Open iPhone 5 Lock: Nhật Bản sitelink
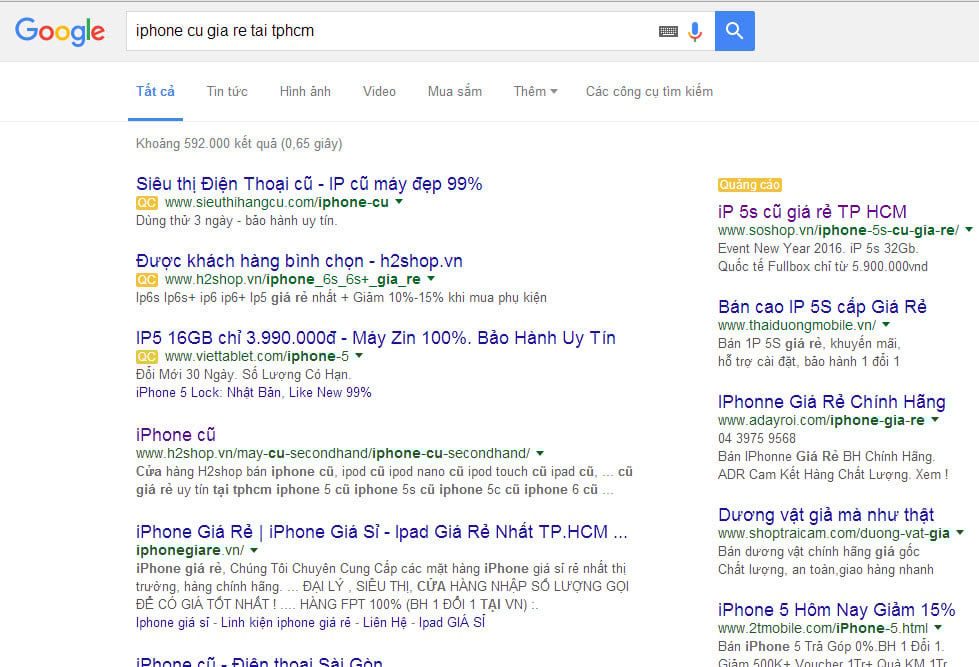The width and height of the screenshot is (979, 667). (x=208, y=392)
